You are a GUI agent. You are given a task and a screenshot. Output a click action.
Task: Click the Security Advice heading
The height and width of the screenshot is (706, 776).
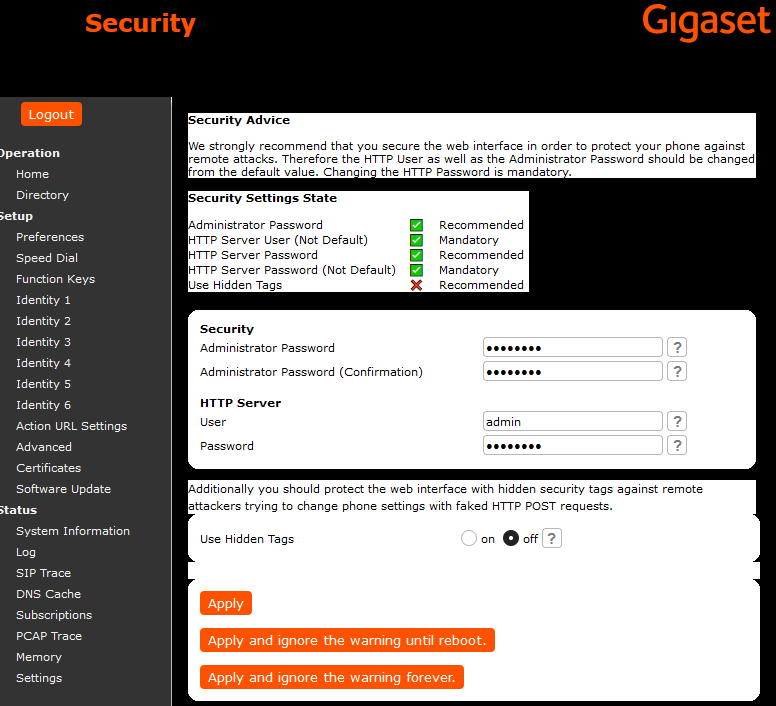tap(239, 120)
